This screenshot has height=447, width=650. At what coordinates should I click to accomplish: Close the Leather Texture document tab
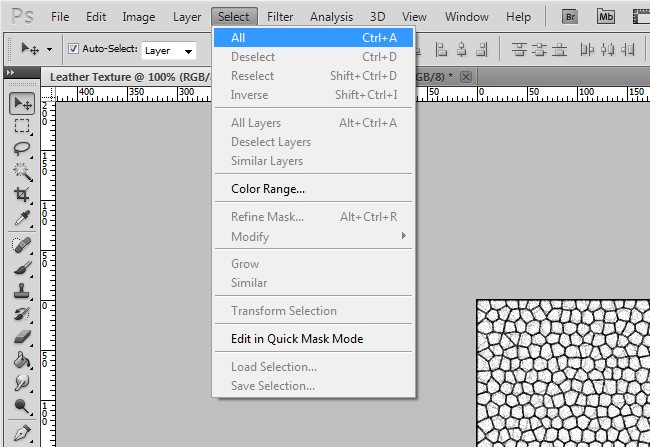pyautogui.click(x=465, y=77)
